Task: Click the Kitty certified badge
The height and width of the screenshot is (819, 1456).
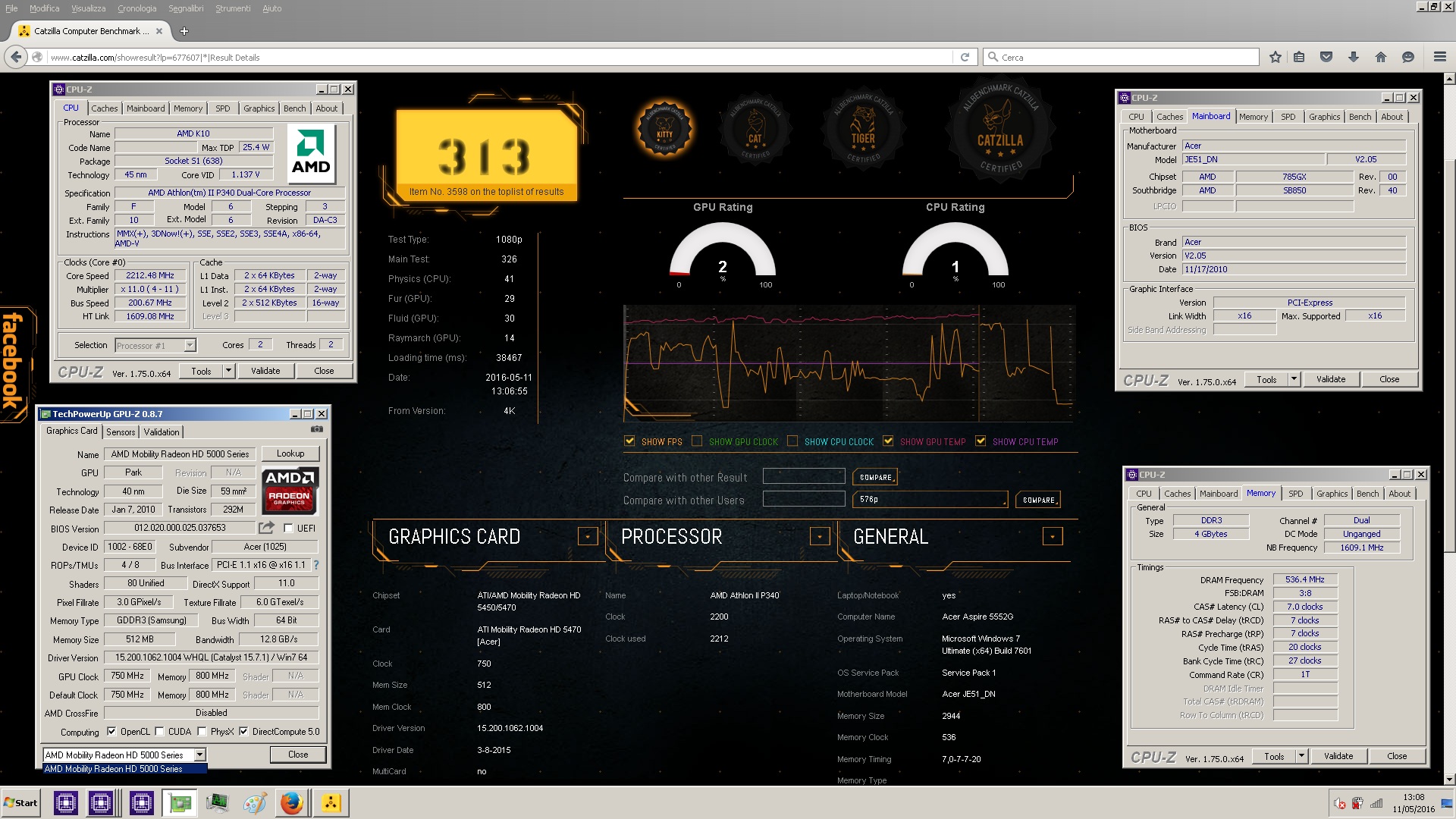Action: click(x=665, y=130)
